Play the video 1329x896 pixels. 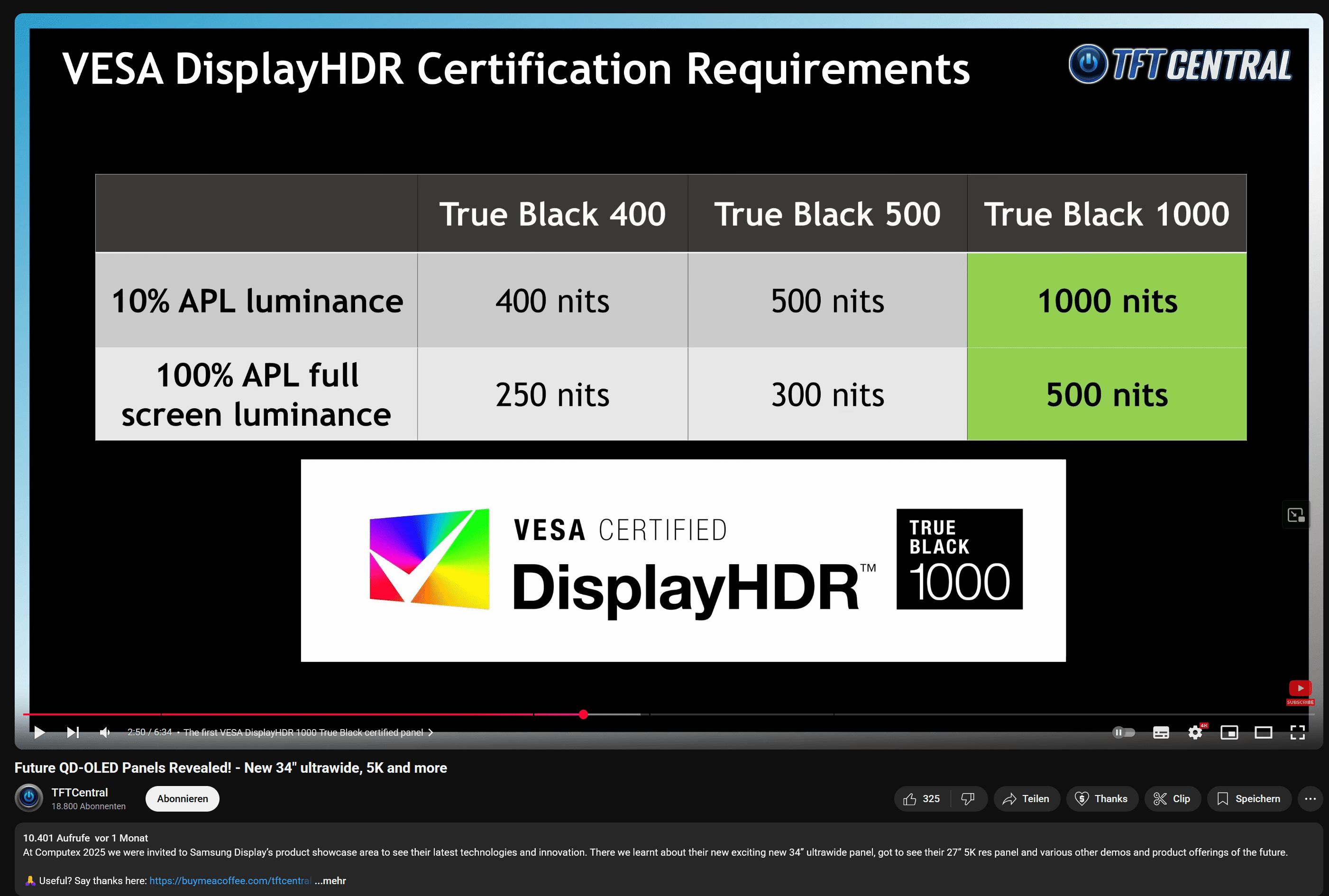[x=39, y=732]
